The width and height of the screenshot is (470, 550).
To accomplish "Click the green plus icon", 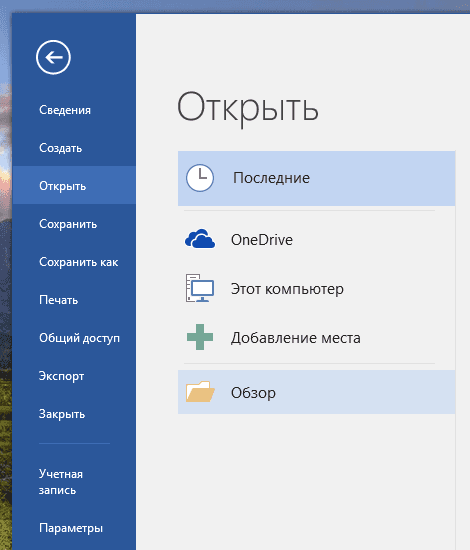I will coord(200,337).
